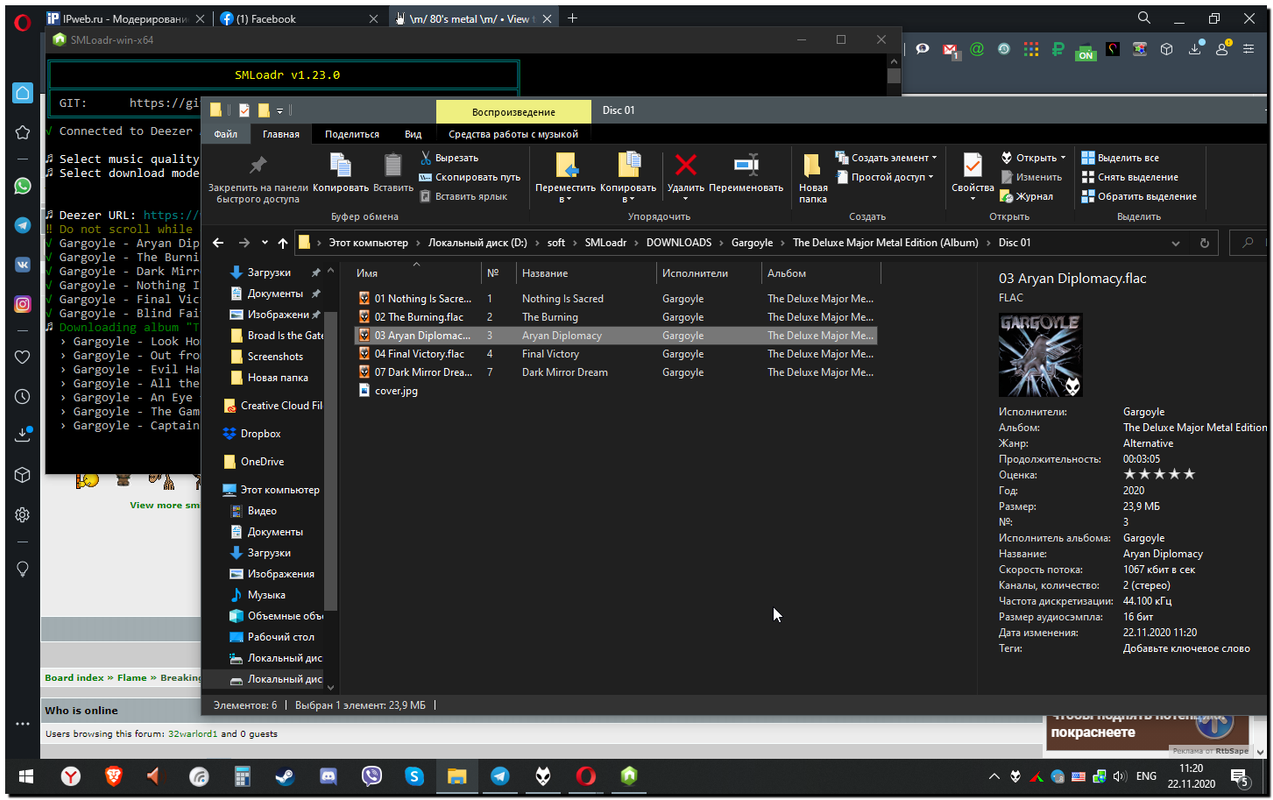Open the Простой доступ dropdown

click(x=884, y=177)
